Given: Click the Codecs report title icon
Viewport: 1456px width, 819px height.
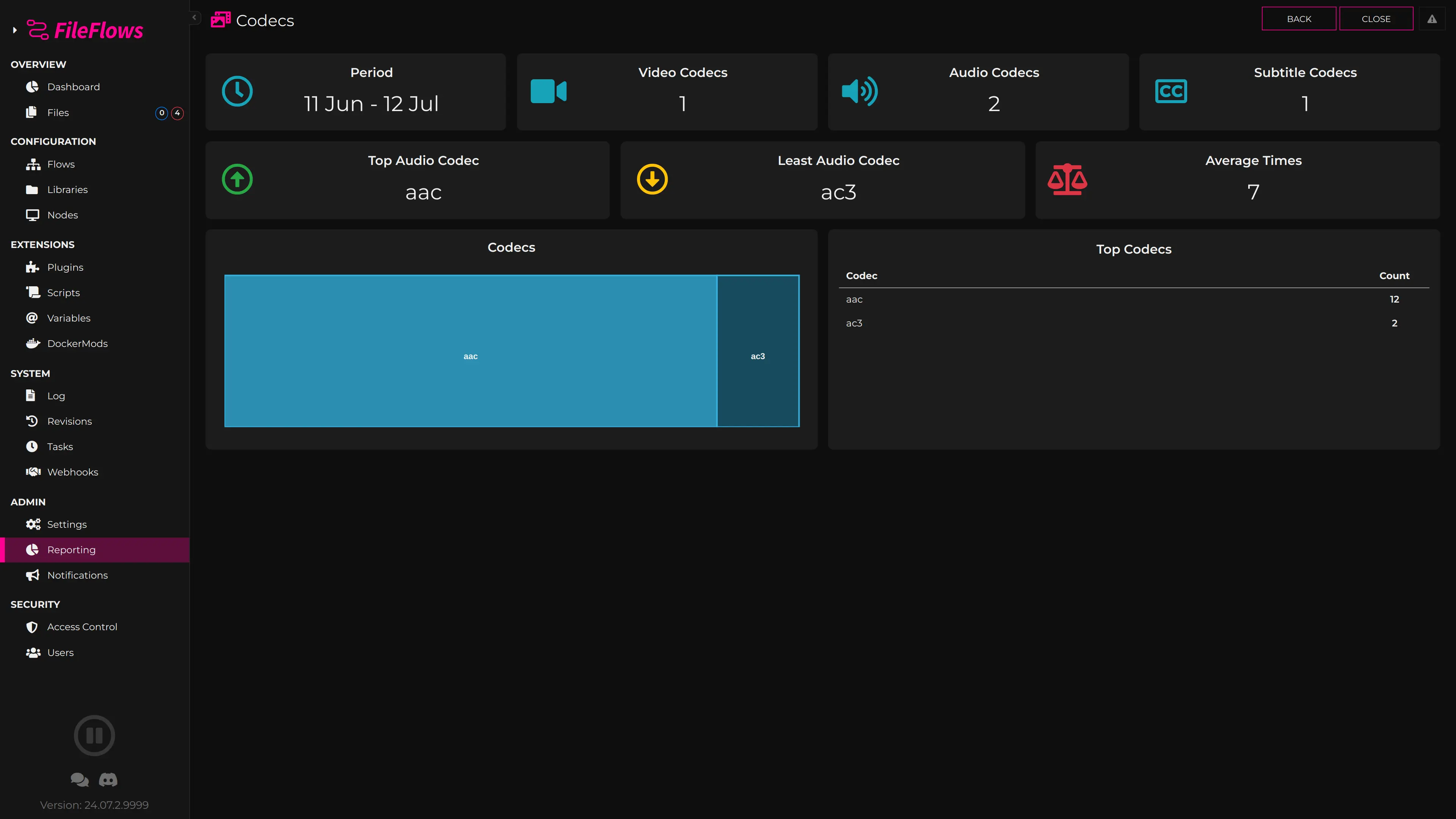Looking at the screenshot, I should pyautogui.click(x=220, y=20).
